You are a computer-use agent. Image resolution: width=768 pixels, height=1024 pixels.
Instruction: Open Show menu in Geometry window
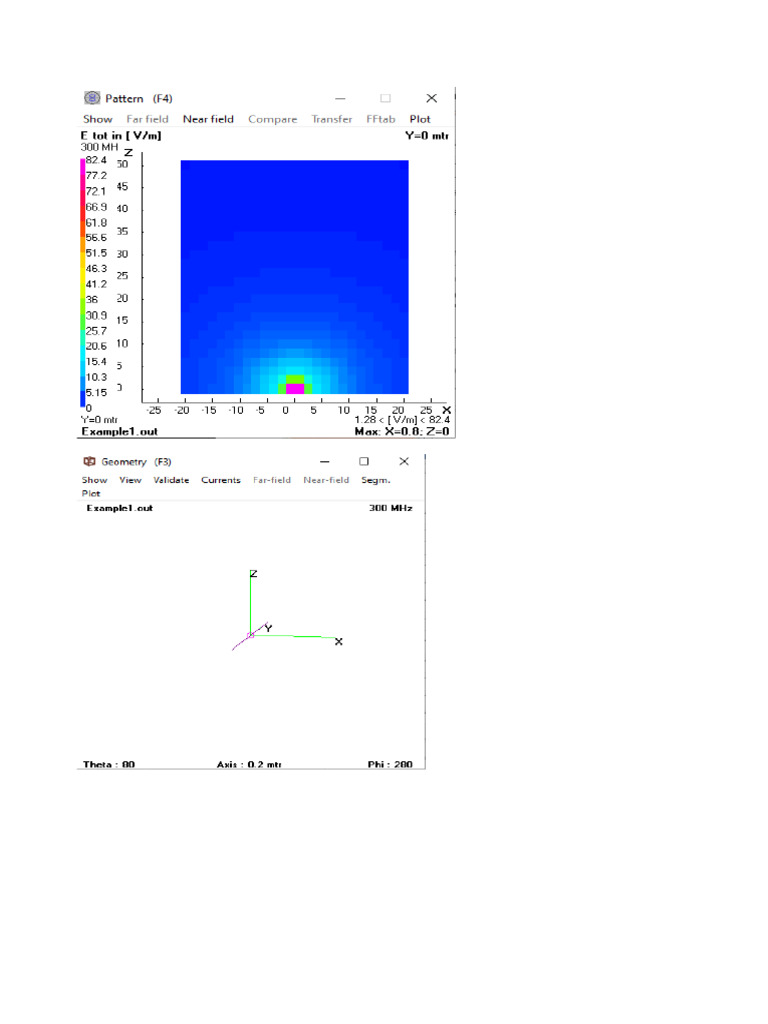tap(94, 480)
